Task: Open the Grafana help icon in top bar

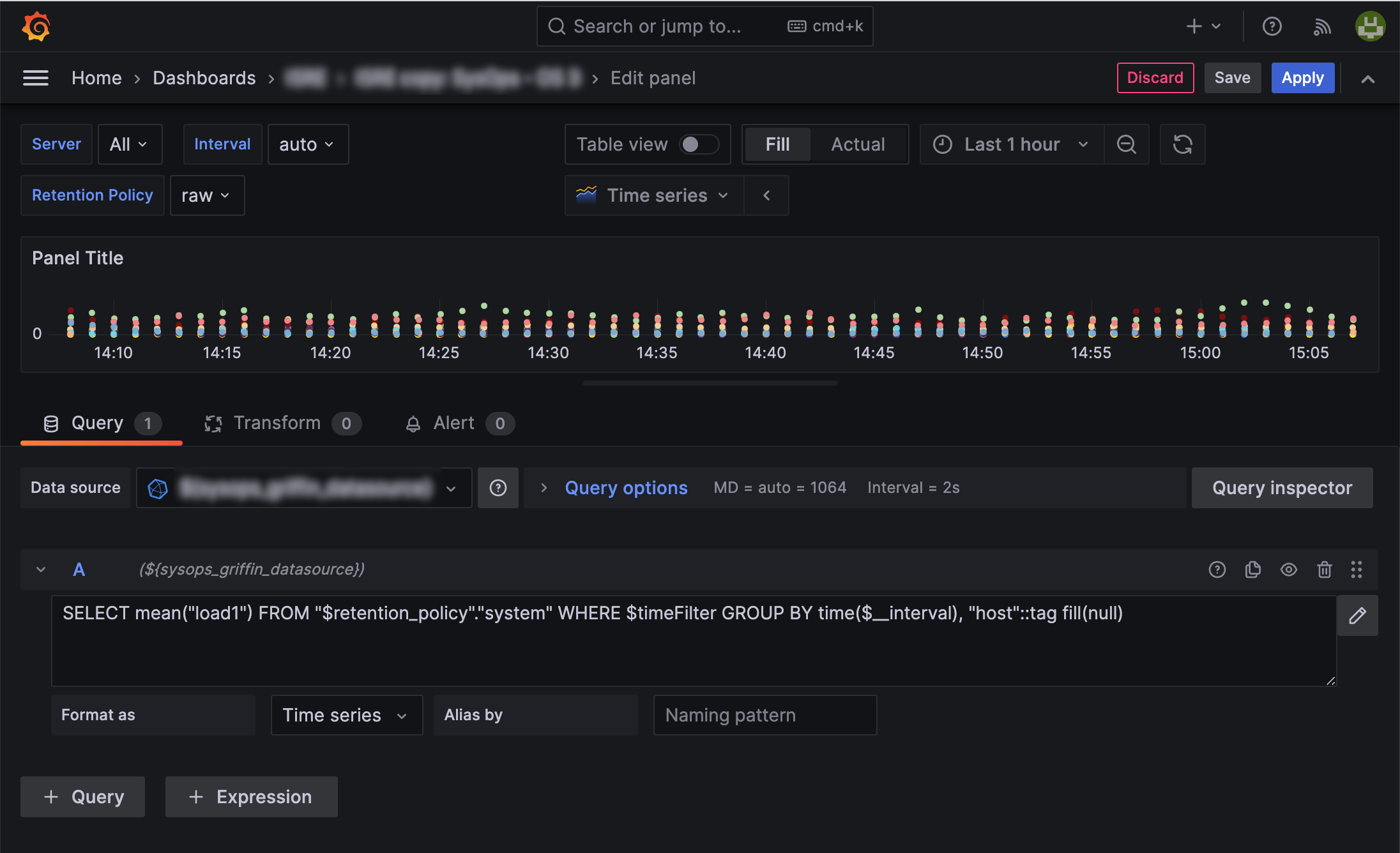Action: [x=1272, y=26]
